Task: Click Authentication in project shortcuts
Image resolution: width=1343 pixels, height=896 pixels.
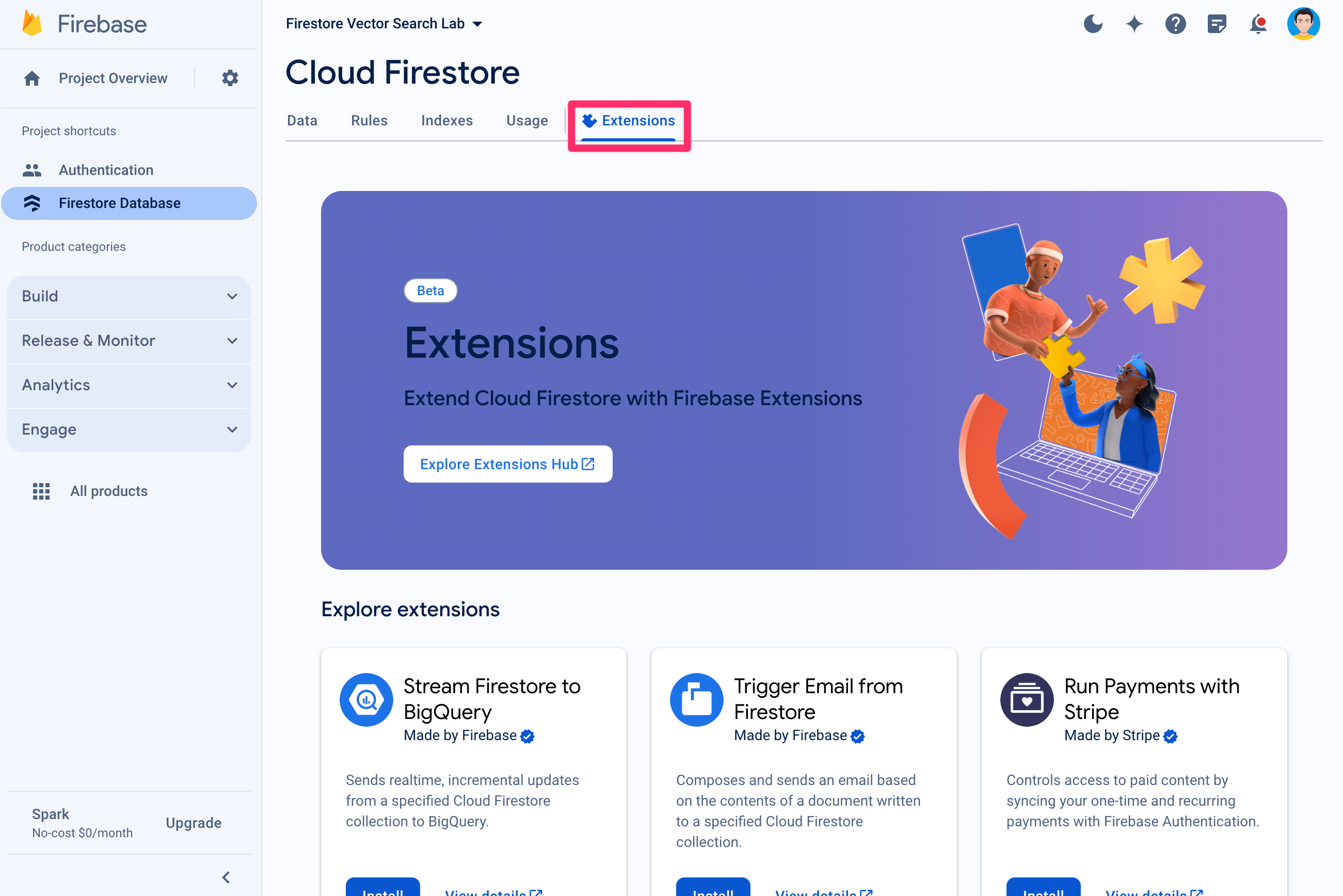Action: click(106, 169)
